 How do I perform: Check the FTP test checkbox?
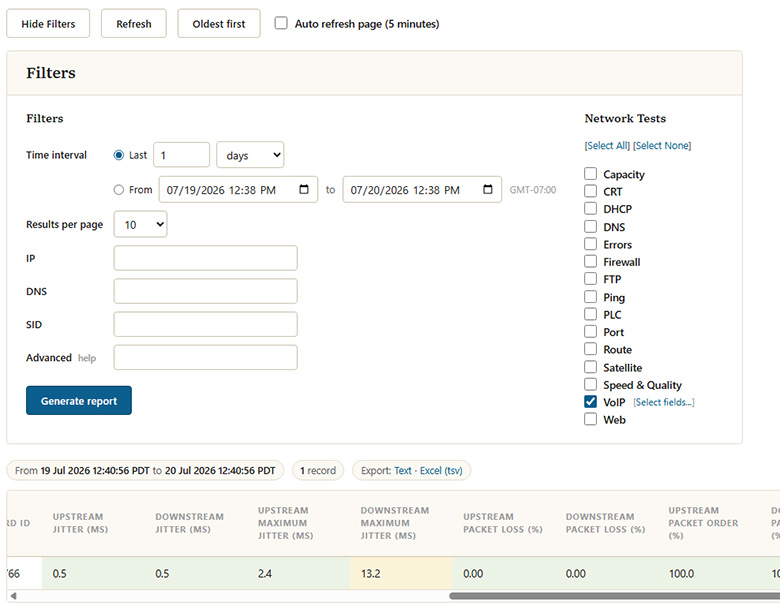pos(590,279)
